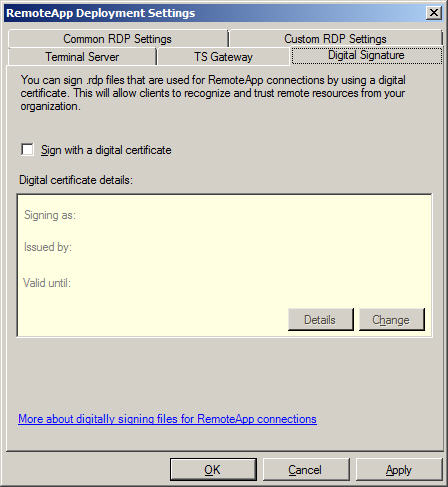448x487 pixels.
Task: Click the Details button for the certificate
Action: click(320, 320)
